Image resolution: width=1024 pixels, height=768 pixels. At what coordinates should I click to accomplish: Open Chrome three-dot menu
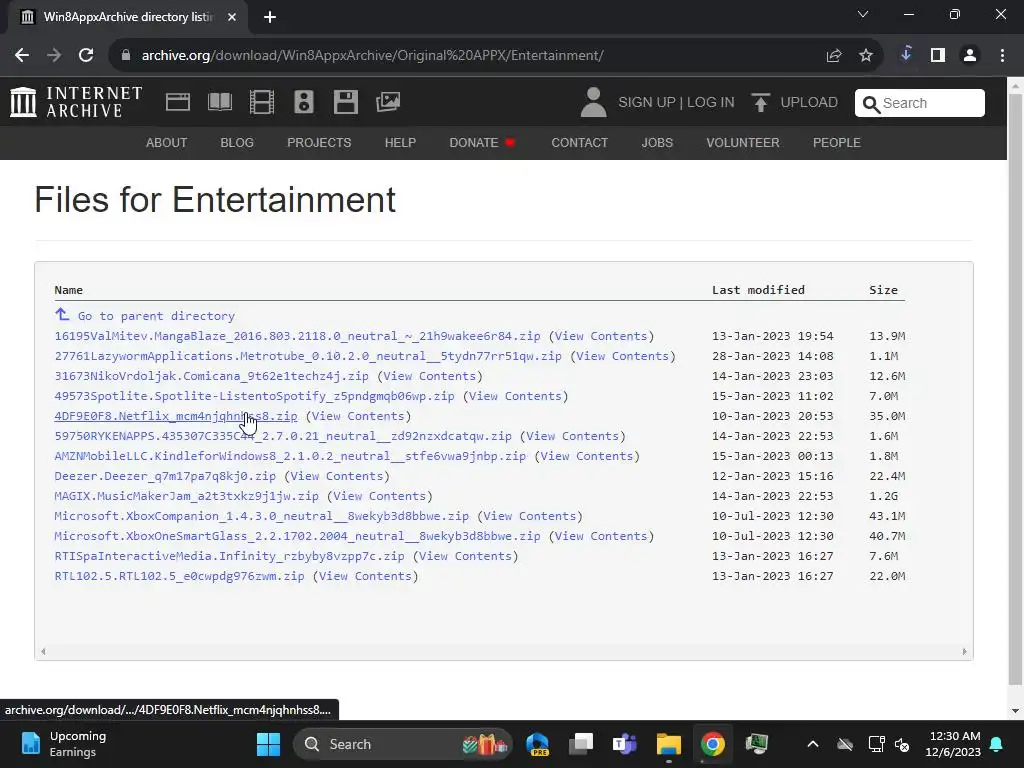(1002, 56)
